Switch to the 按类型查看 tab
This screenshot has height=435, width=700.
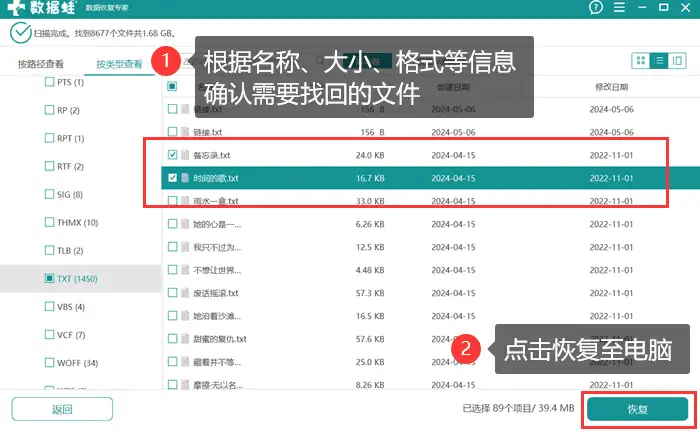[119, 64]
